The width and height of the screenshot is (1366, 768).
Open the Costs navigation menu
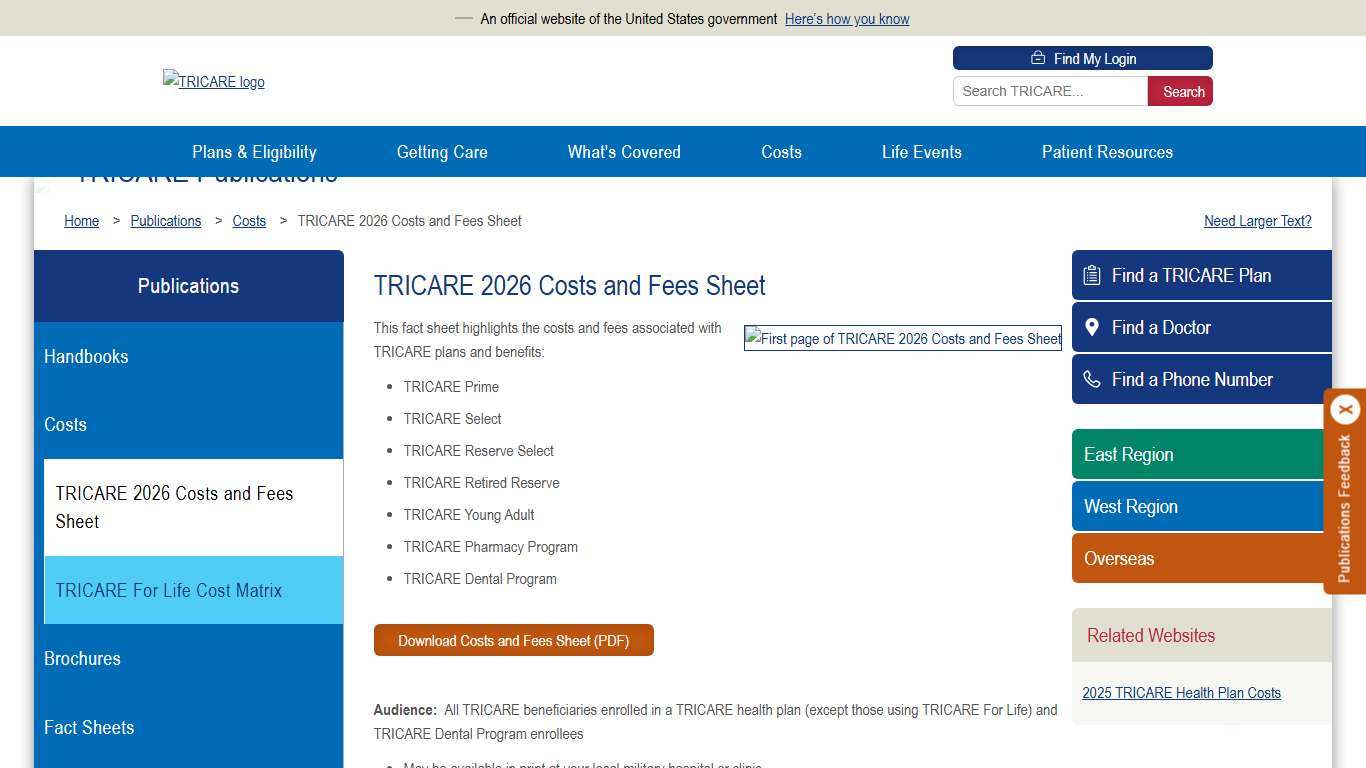781,152
